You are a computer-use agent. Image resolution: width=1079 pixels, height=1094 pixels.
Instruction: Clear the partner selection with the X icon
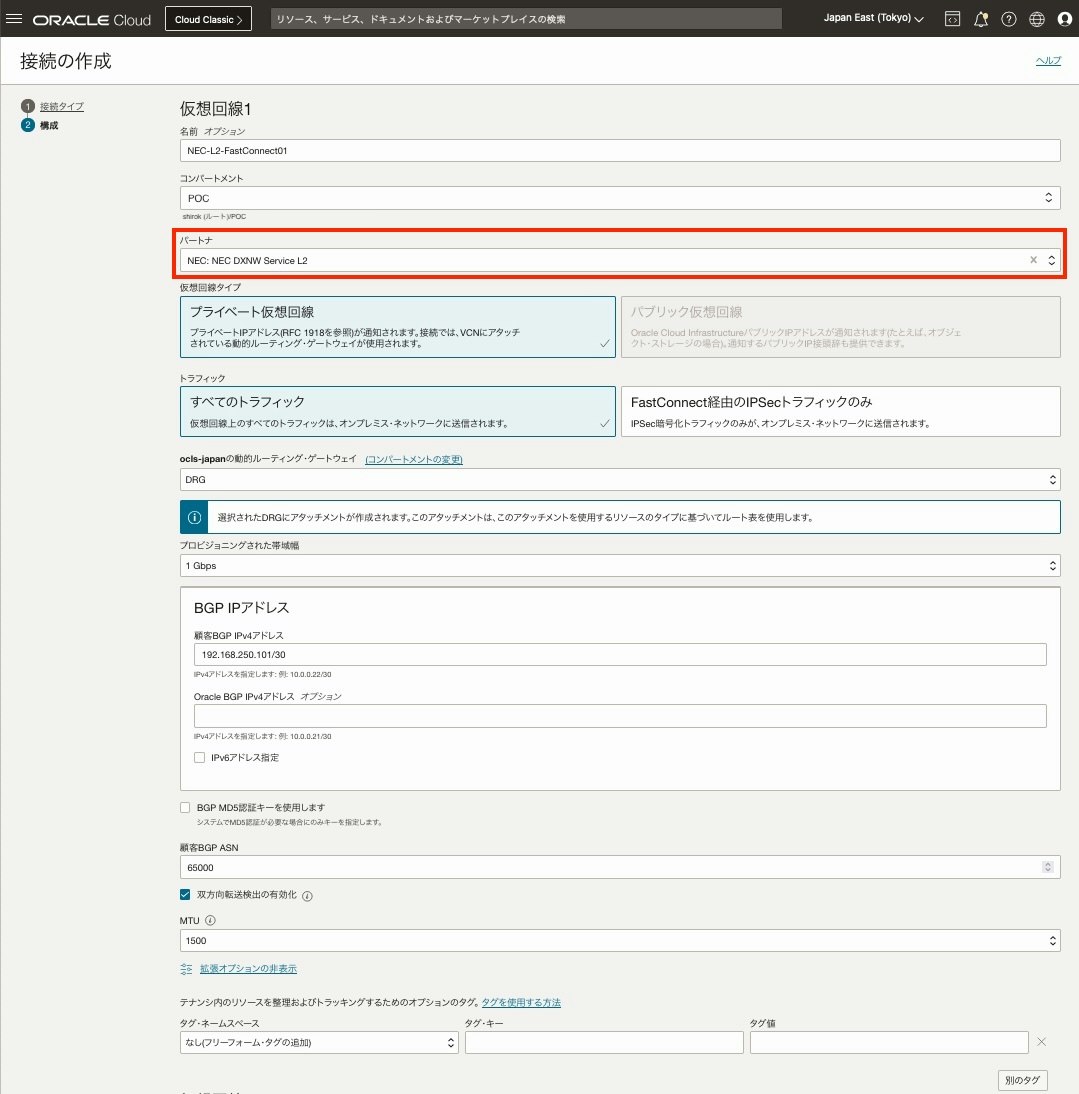(1034, 260)
